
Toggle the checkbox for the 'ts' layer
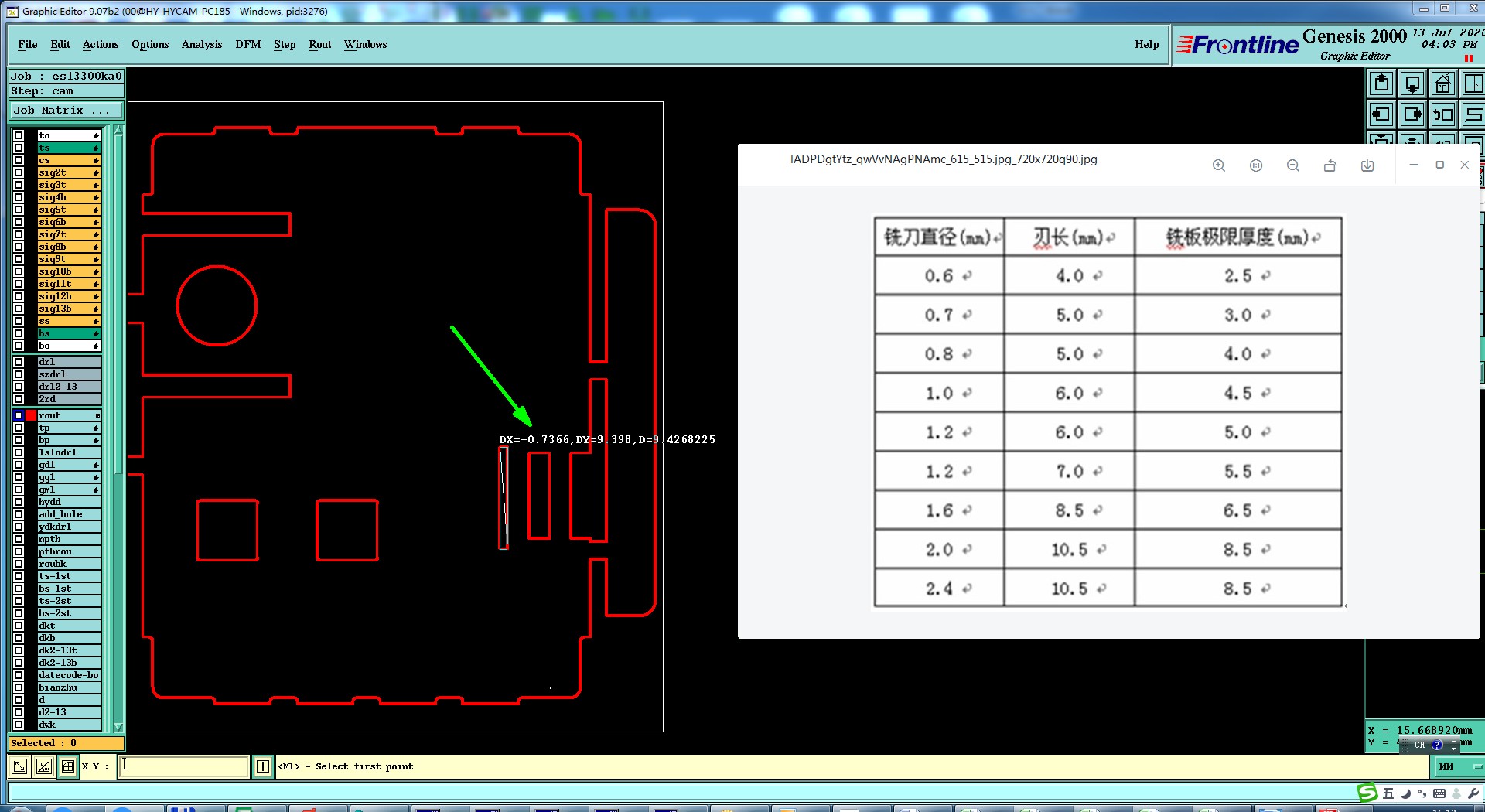[19, 148]
